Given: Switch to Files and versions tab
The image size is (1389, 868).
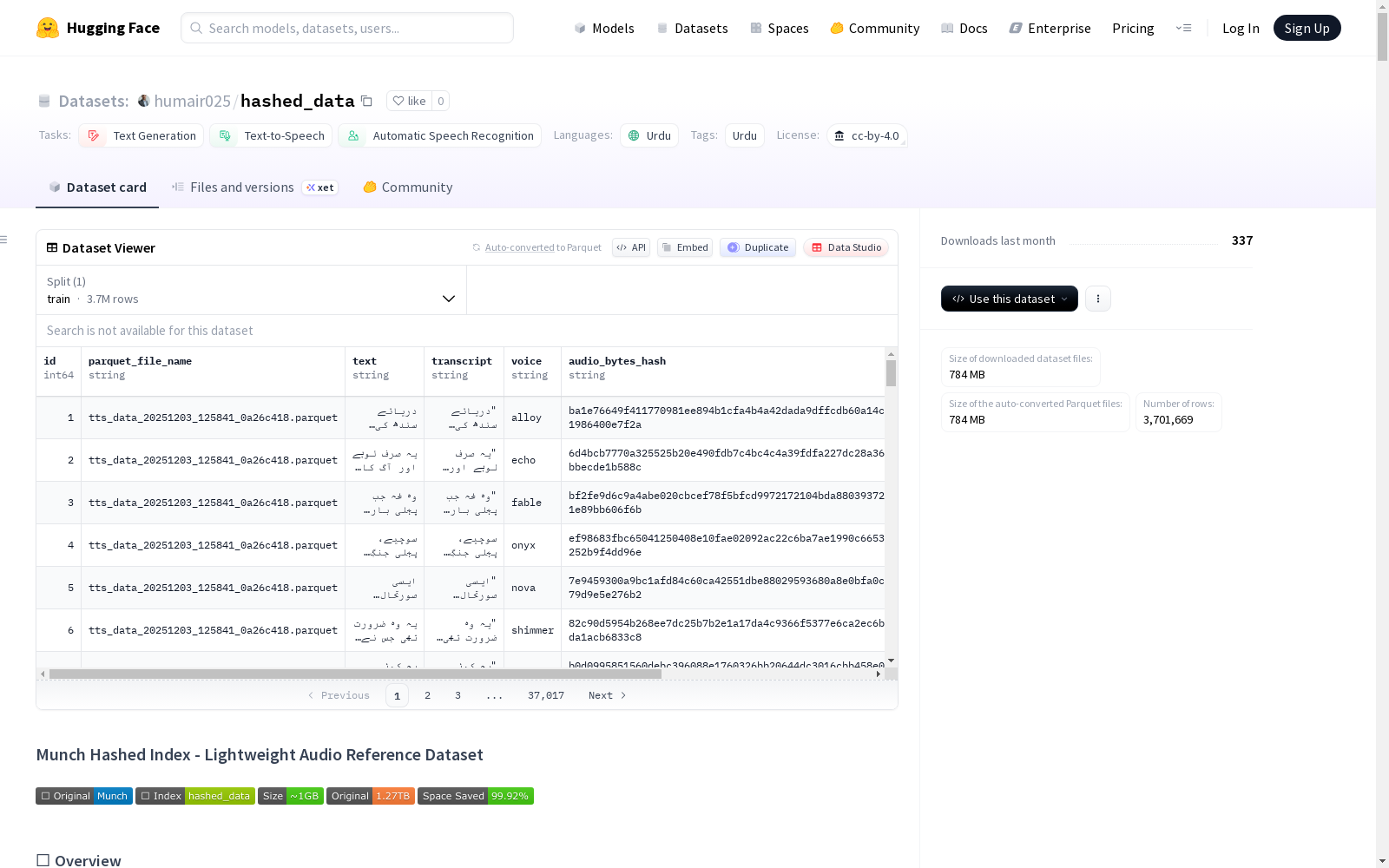Looking at the screenshot, I should pyautogui.click(x=254, y=187).
